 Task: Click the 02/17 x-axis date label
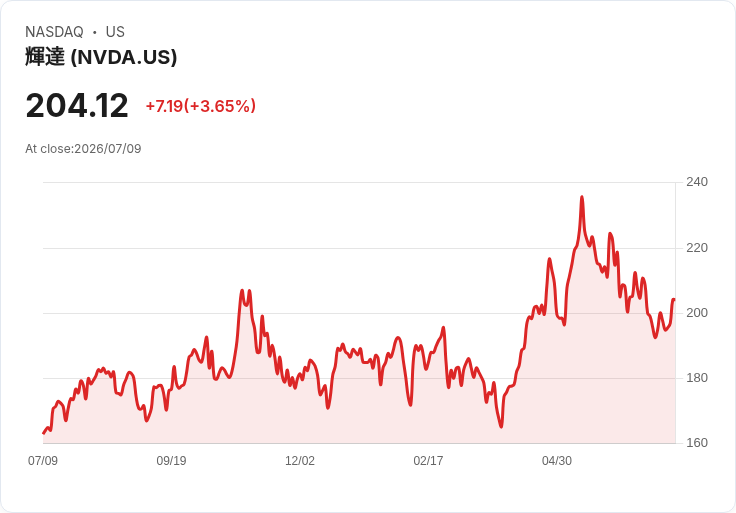[x=428, y=461]
